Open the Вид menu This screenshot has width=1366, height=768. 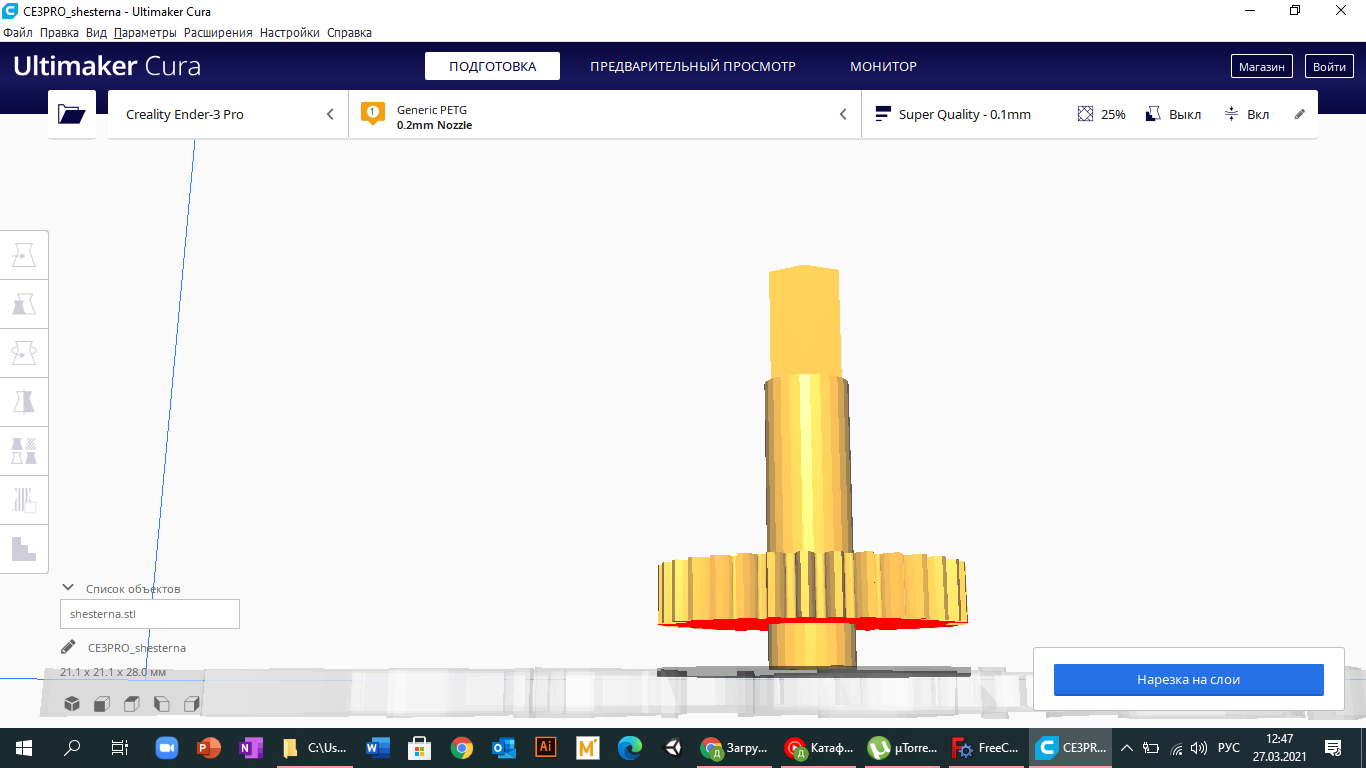click(x=96, y=32)
